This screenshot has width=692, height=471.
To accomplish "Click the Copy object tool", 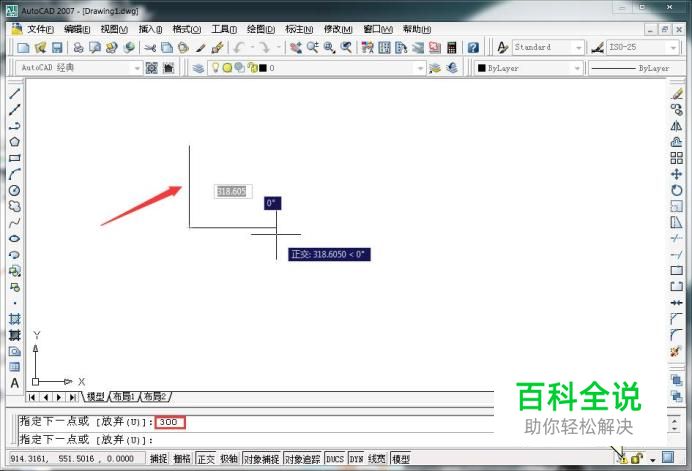I will coord(677,110).
